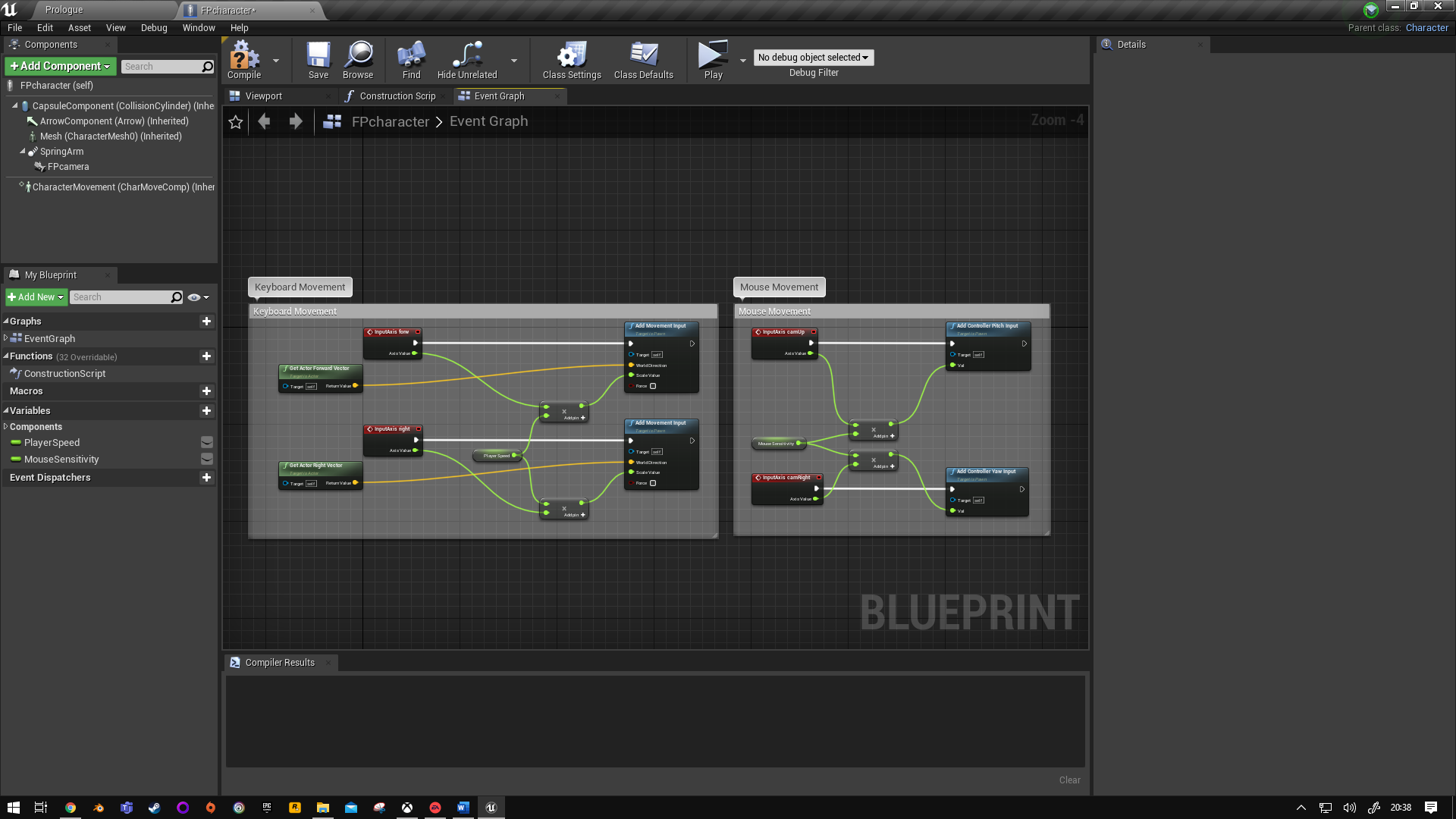Click the My Blueprint search field
This screenshot has width=1456, height=819.
(120, 297)
